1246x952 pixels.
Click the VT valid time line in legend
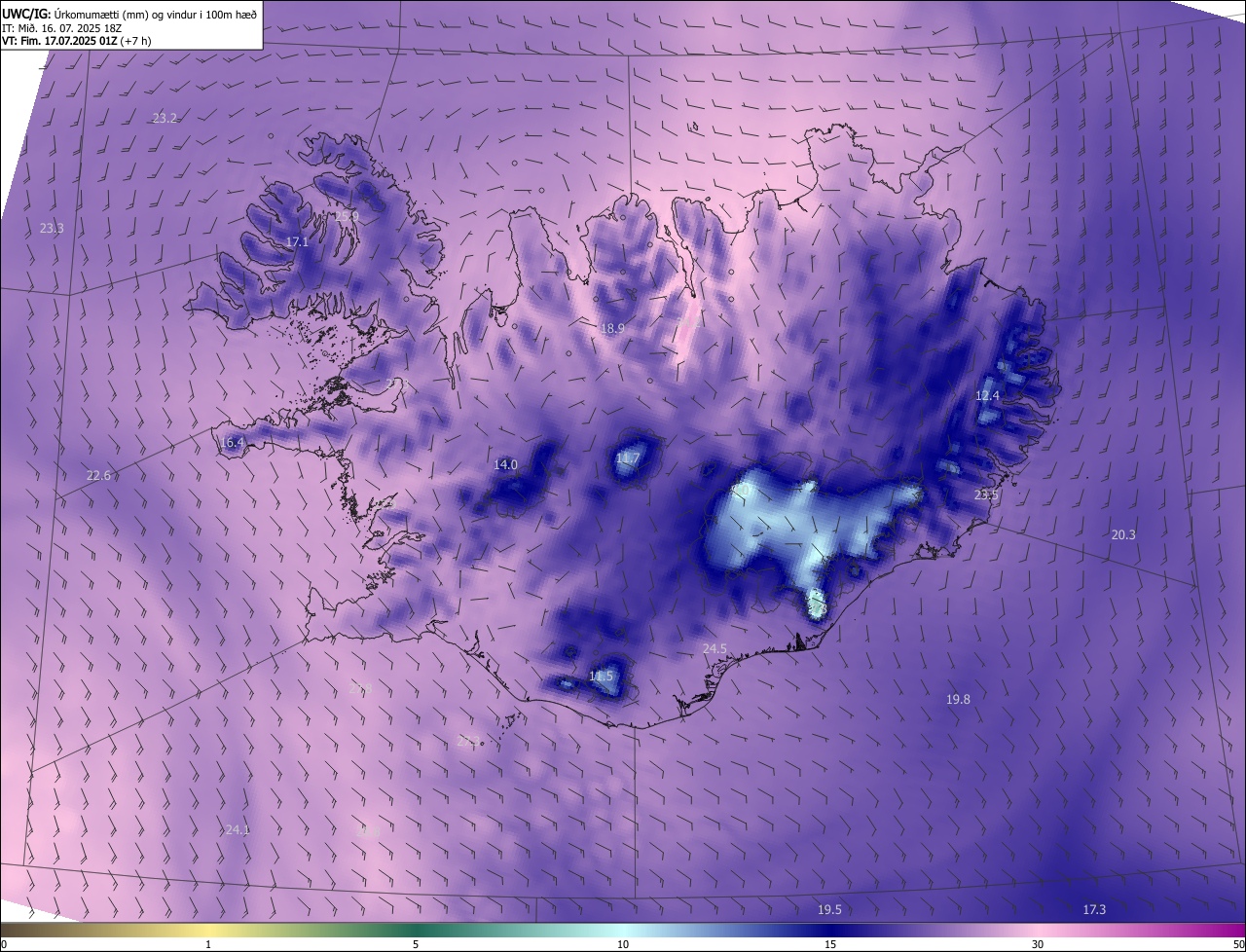pyautogui.click(x=76, y=41)
